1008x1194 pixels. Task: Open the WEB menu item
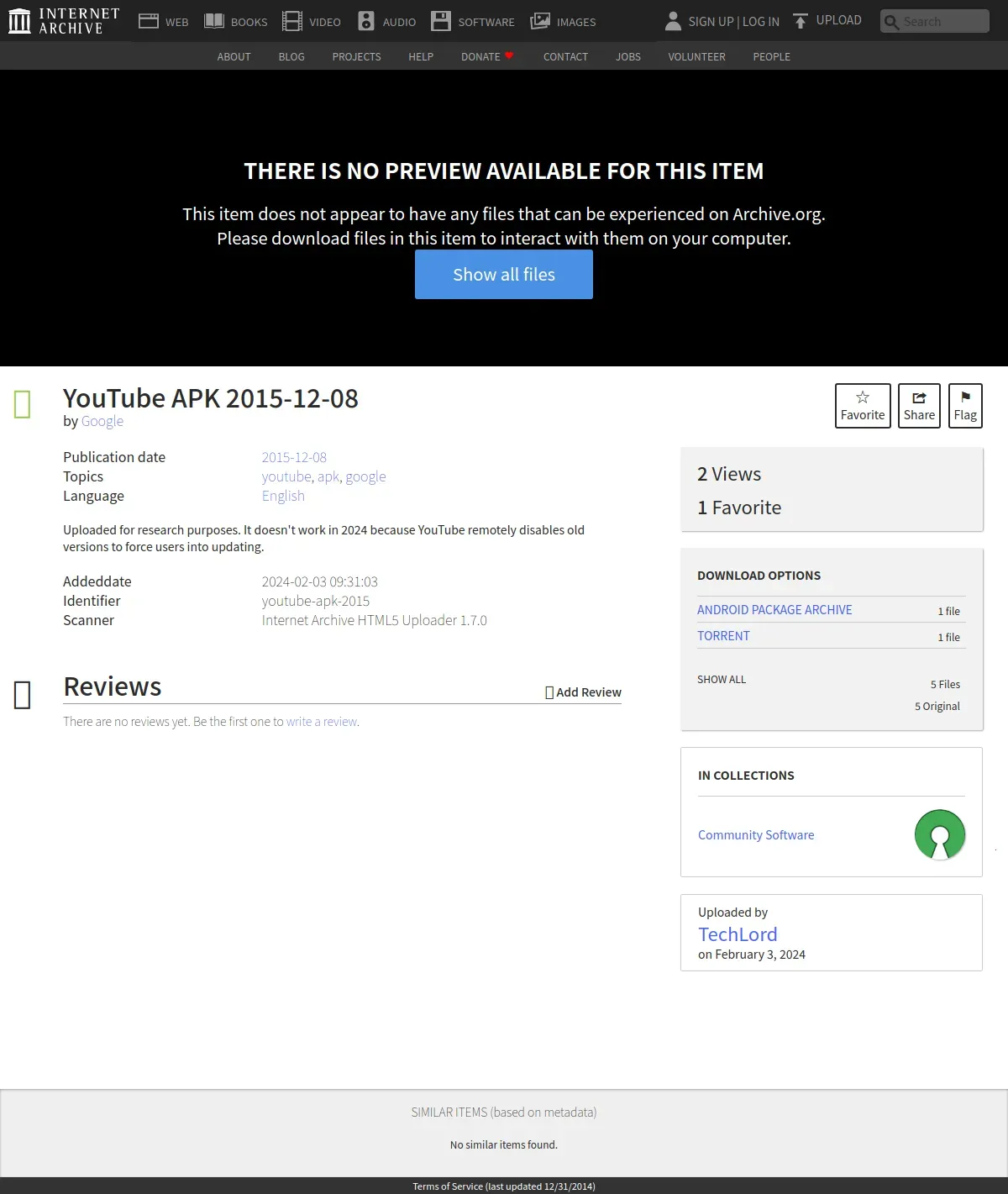pyautogui.click(x=176, y=22)
